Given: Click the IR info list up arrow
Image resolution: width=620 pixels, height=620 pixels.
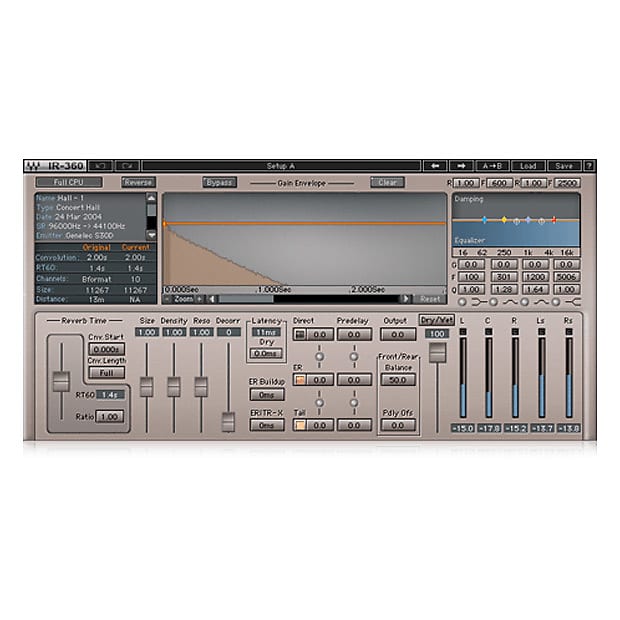Looking at the screenshot, I should [x=151, y=198].
